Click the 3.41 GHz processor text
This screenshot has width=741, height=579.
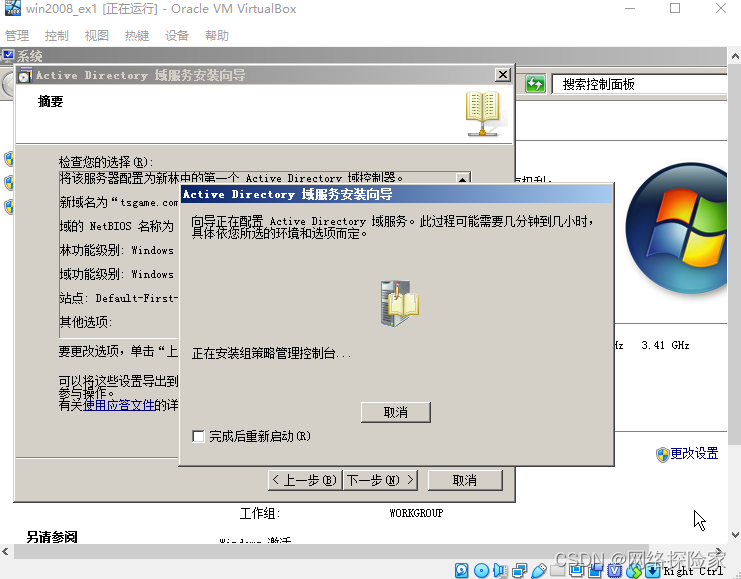coord(665,345)
